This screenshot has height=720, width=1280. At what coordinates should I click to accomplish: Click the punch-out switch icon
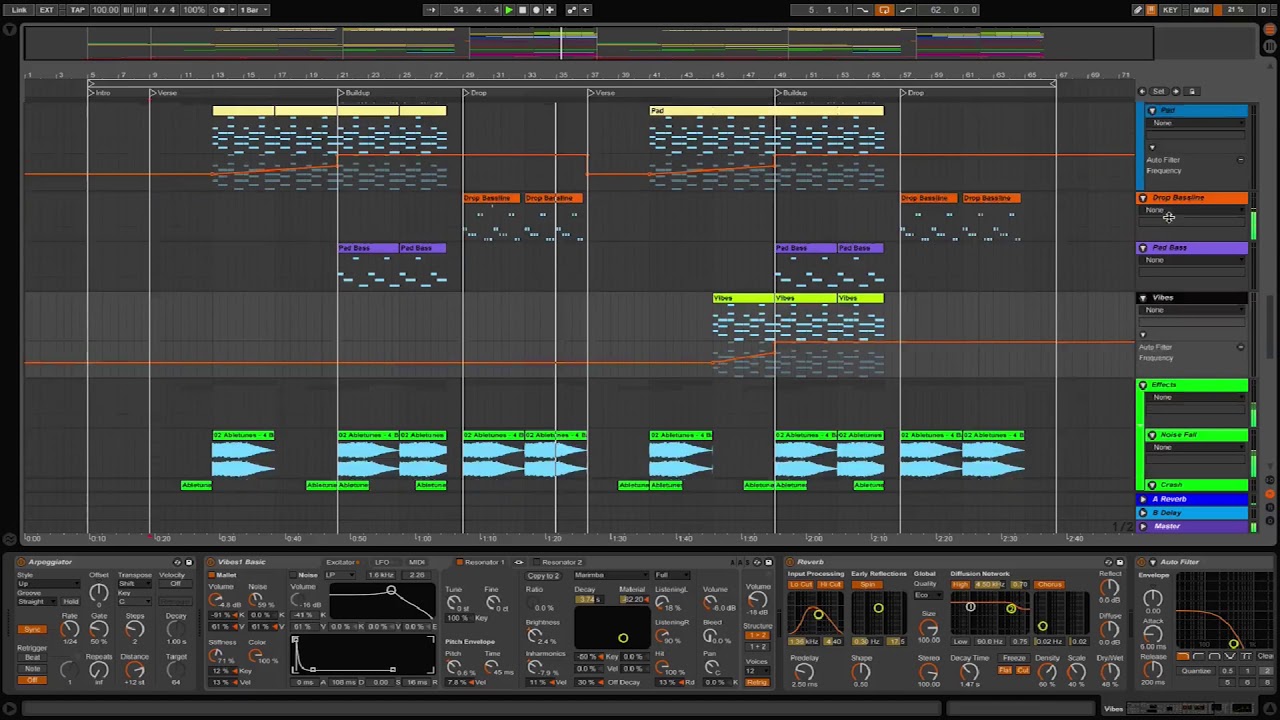click(x=905, y=10)
